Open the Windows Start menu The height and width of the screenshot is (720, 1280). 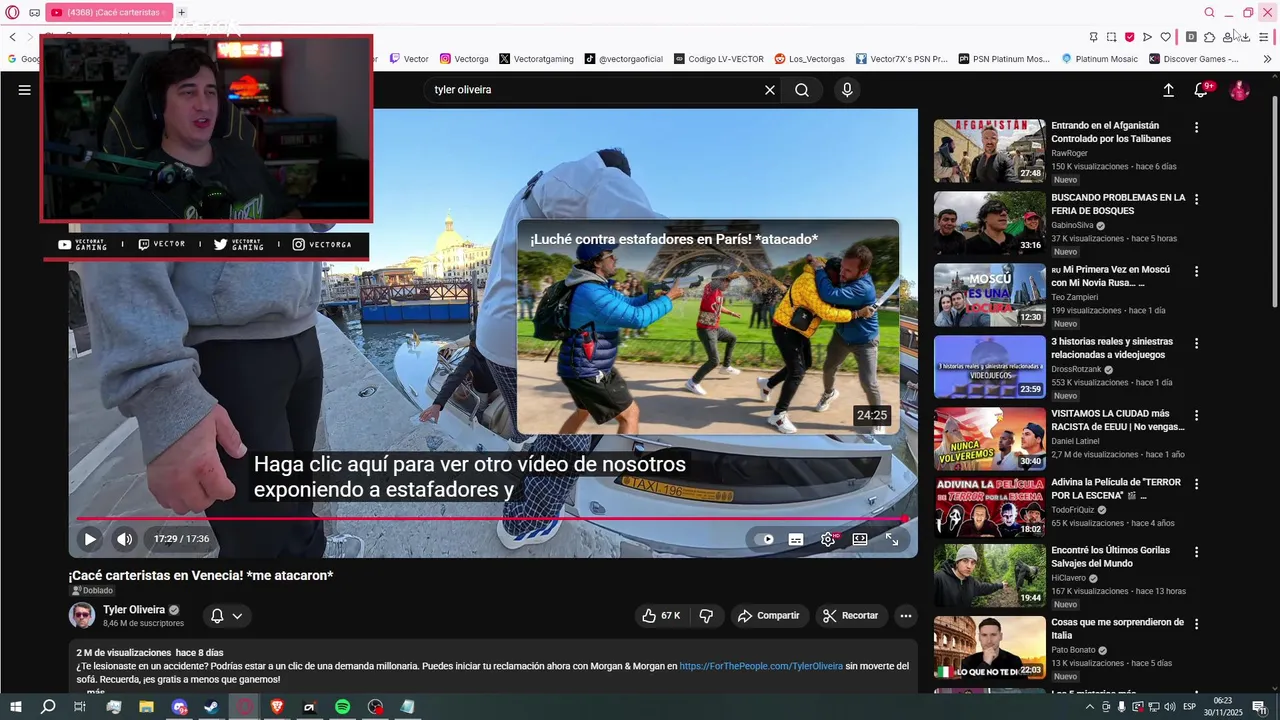[x=16, y=707]
